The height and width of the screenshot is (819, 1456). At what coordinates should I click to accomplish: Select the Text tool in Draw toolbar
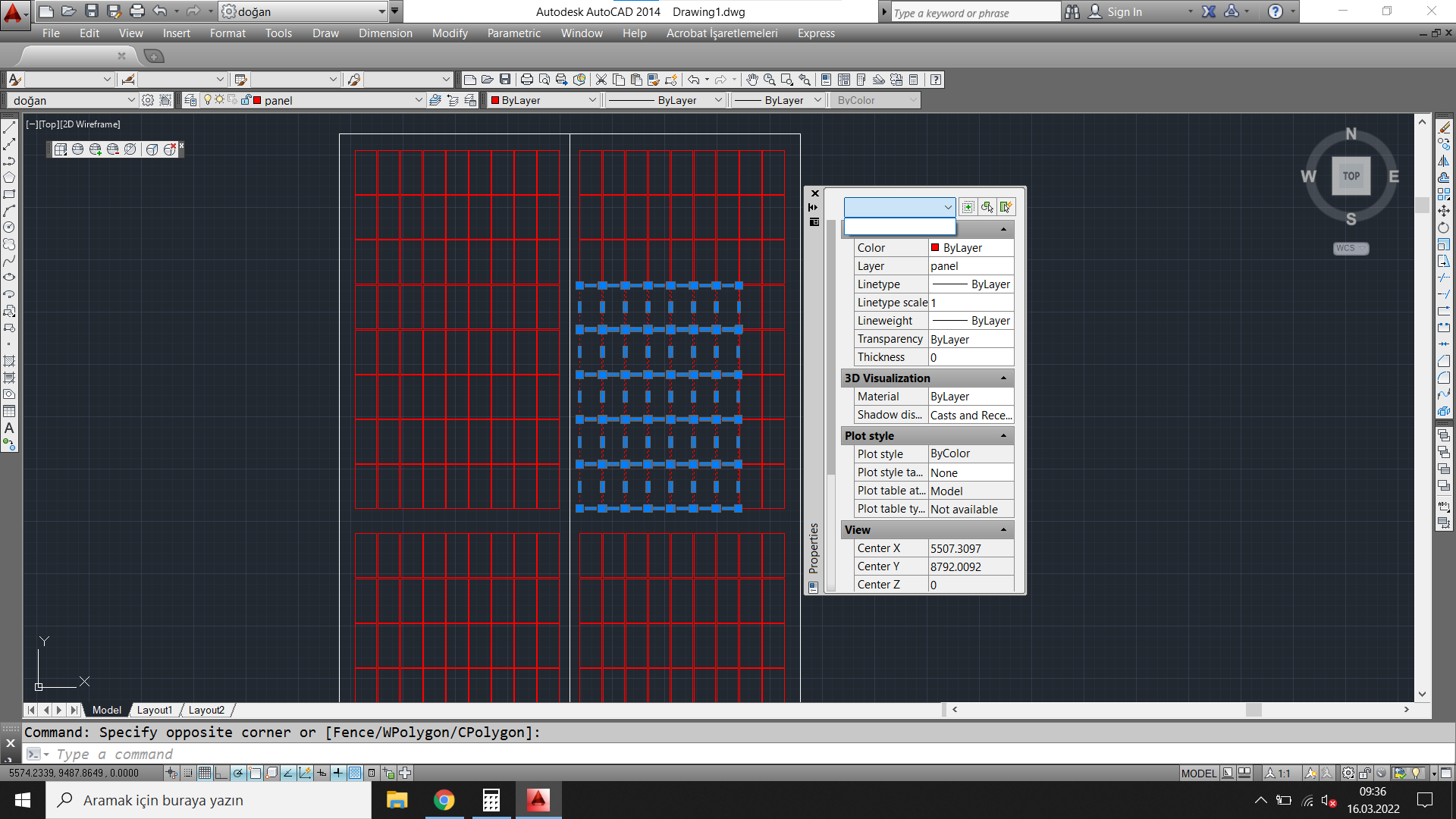[9, 428]
